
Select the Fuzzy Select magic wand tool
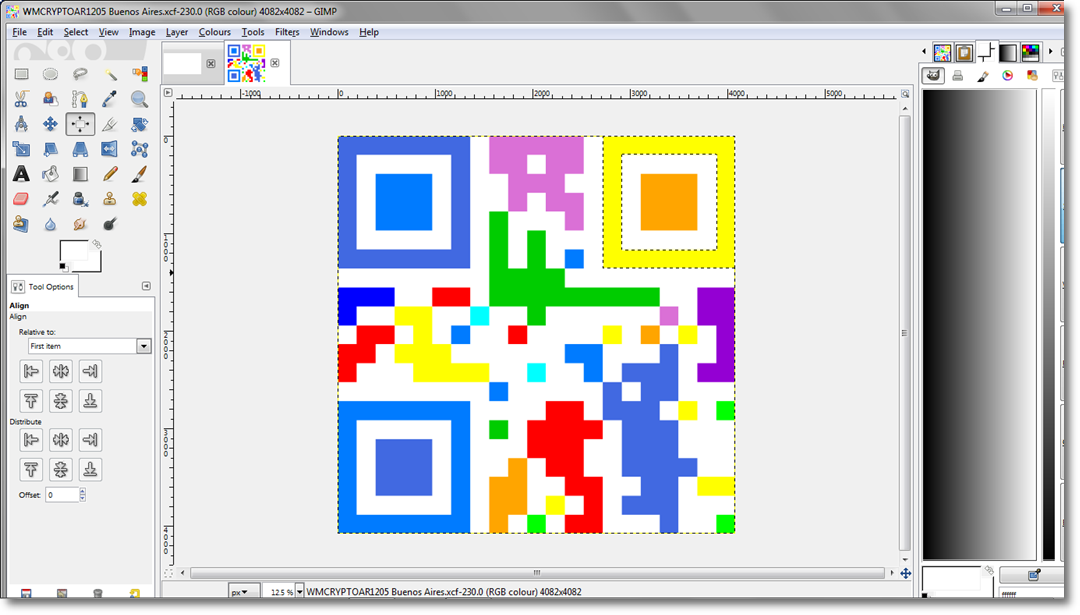point(110,74)
